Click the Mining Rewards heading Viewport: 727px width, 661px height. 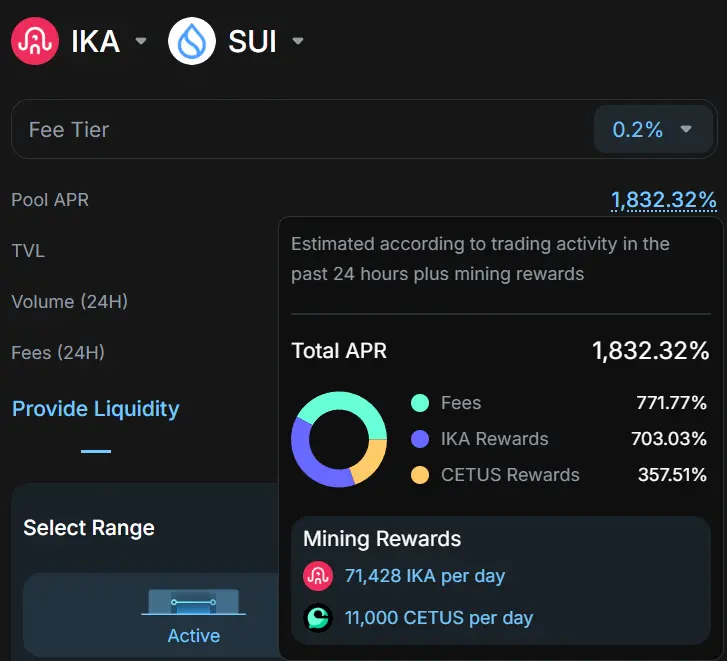[x=382, y=539]
